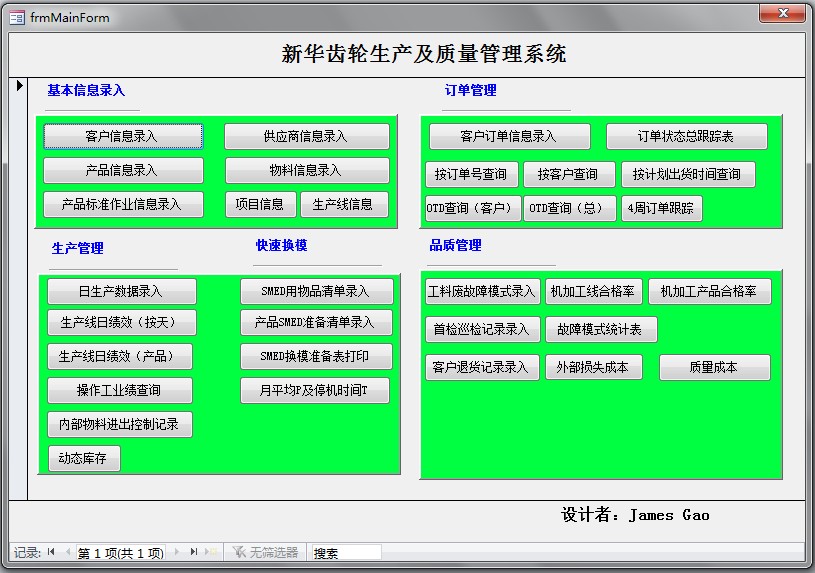The image size is (815, 573).
Task: Go to previous record arrow
Action: 68,552
